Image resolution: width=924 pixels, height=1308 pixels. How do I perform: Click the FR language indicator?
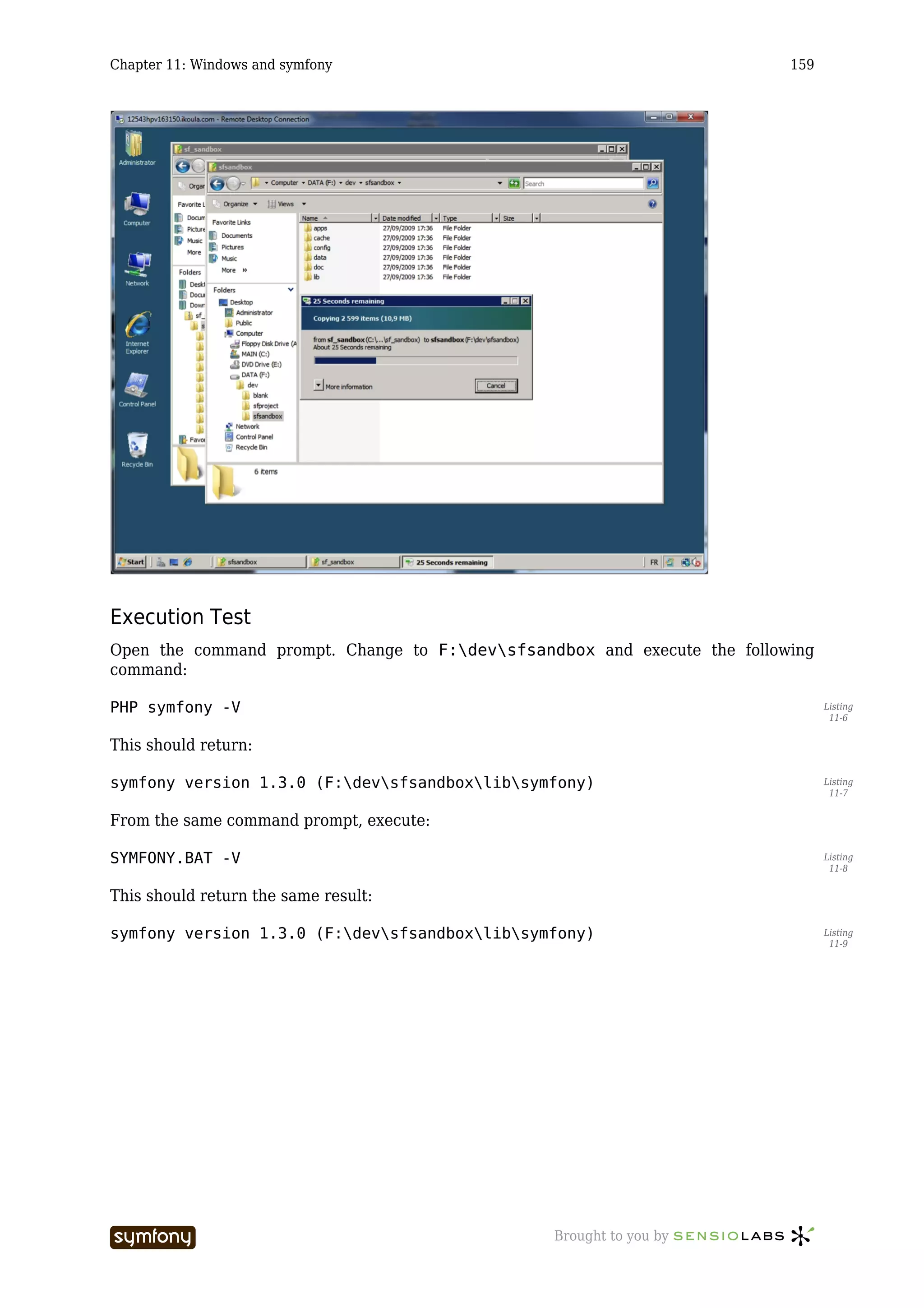click(654, 562)
